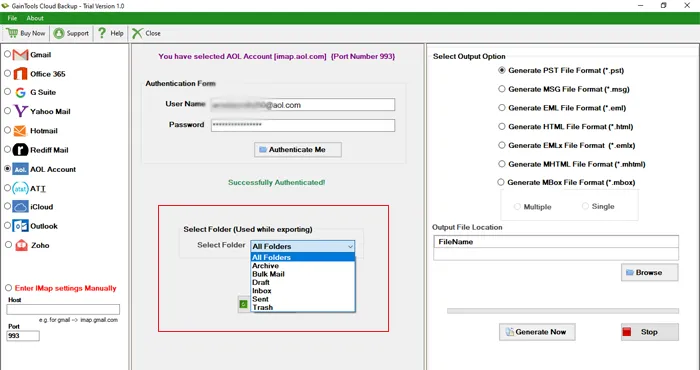This screenshot has height=370, width=700.
Task: Select Enter IMap settings Manually radio button
Action: pyautogui.click(x=8, y=288)
